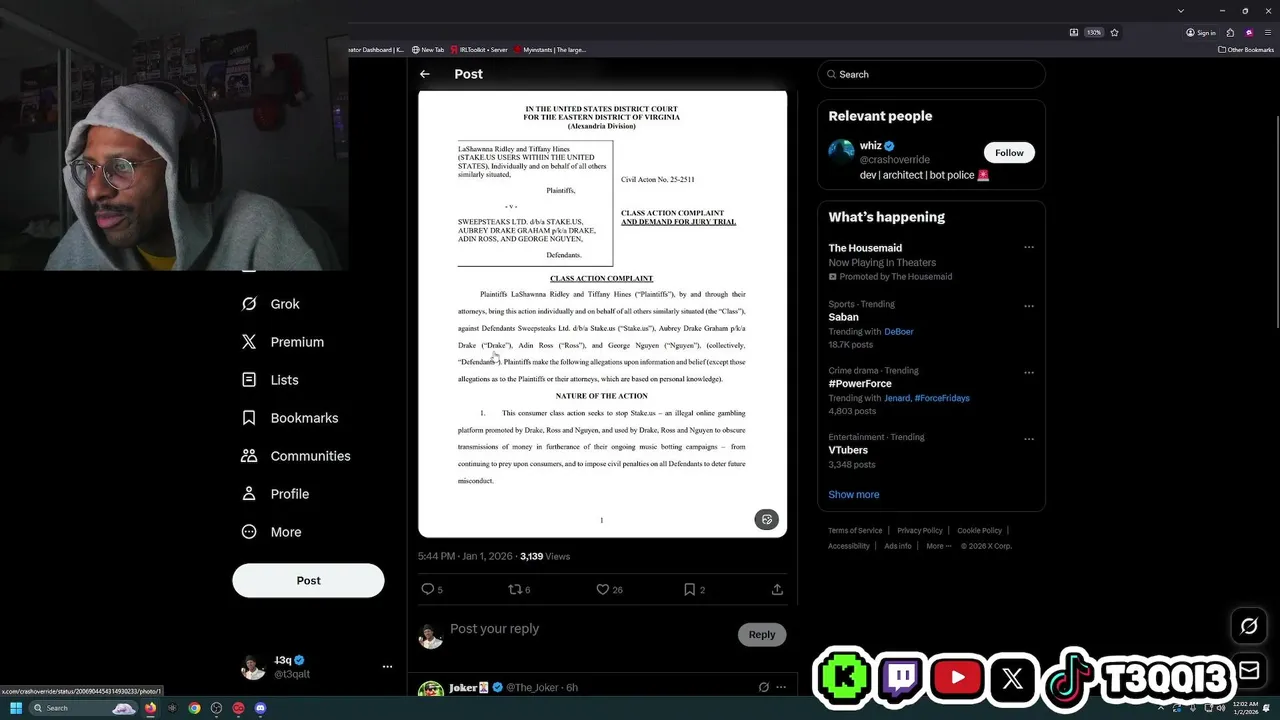
Task: Open The Housemaid trending item
Action: (x=865, y=248)
